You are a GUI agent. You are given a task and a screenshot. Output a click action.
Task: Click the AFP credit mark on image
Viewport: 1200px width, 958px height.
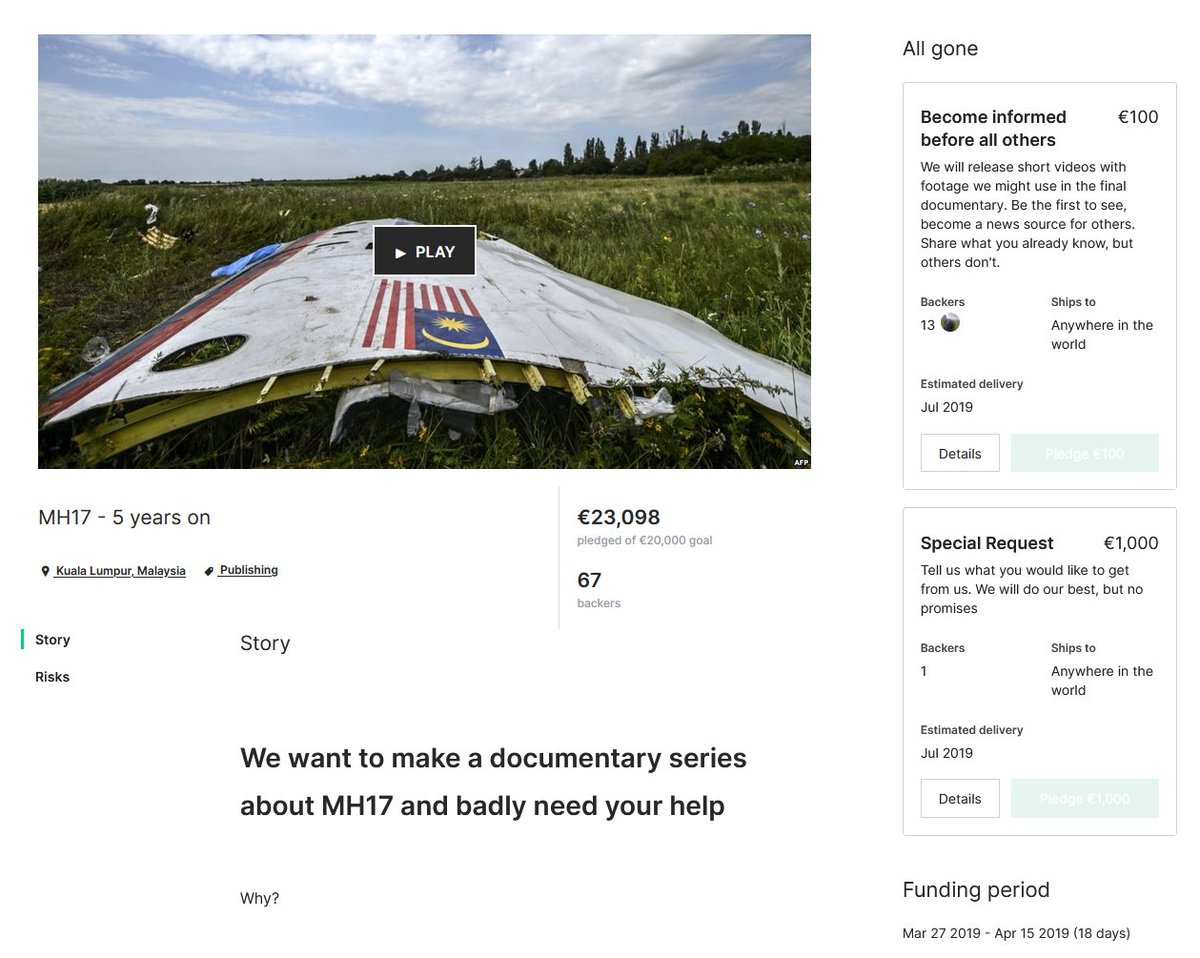click(801, 462)
